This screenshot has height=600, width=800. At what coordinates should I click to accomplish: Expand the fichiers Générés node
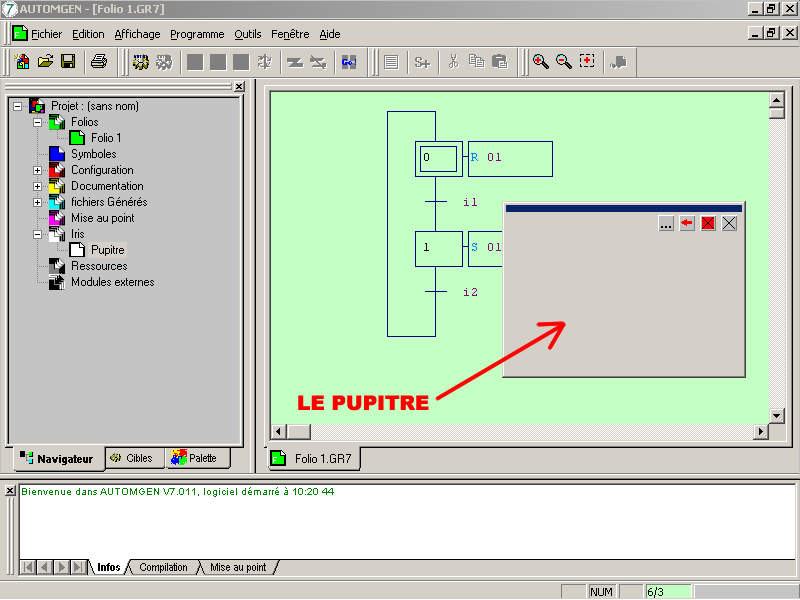pyautogui.click(x=38, y=202)
